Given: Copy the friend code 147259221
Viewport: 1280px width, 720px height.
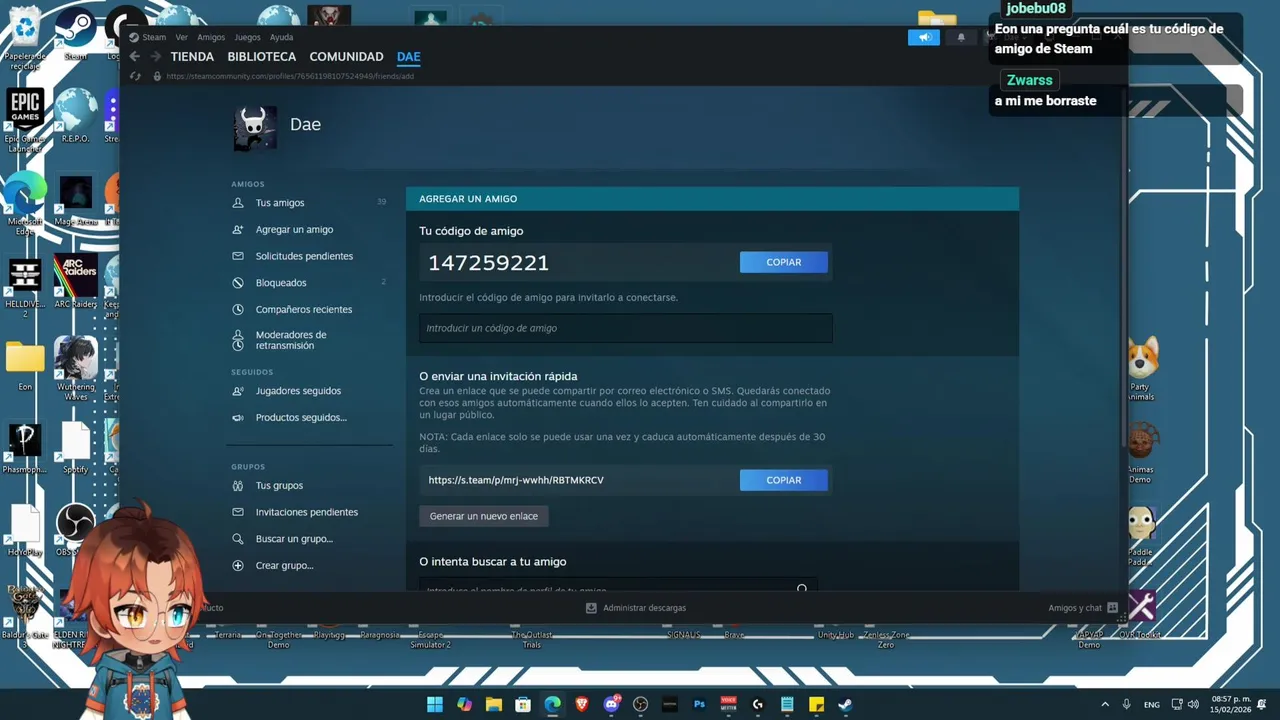Looking at the screenshot, I should point(784,262).
